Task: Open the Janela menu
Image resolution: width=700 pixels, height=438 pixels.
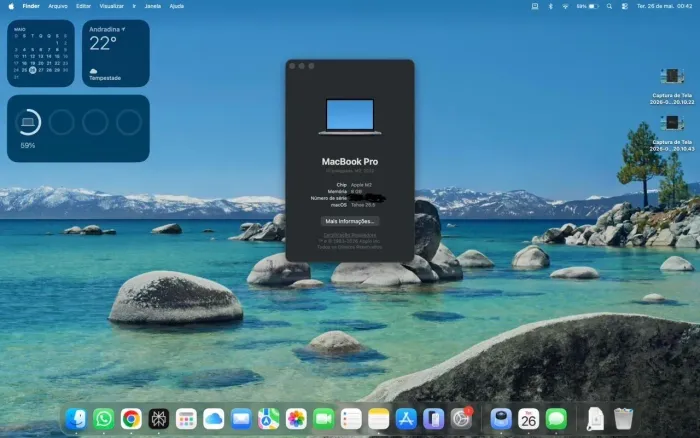Action: click(153, 6)
